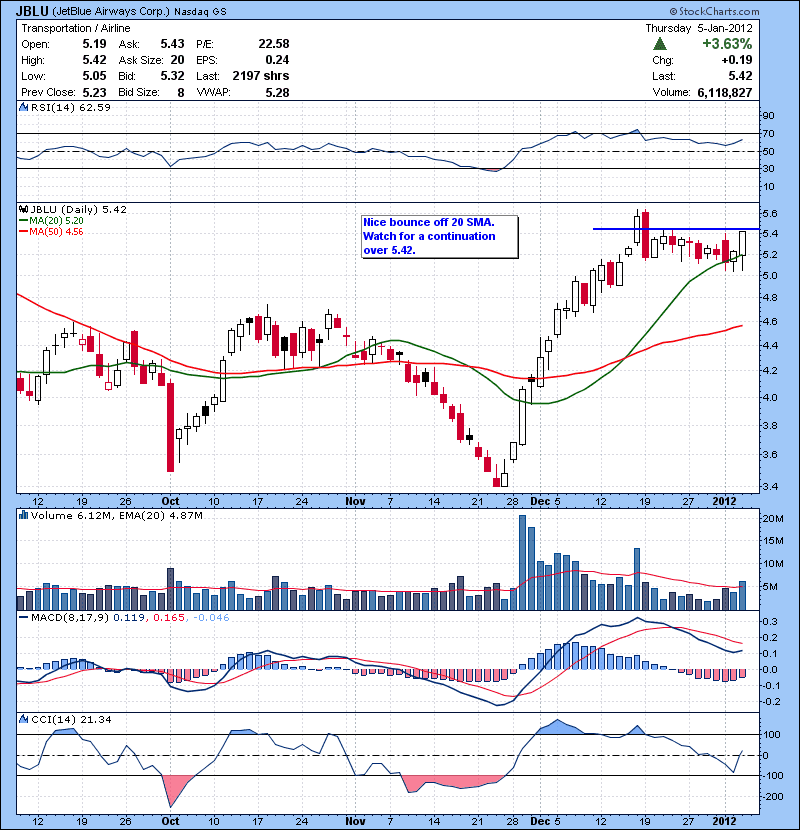Click the CCI(14) 21.34 label
Image resolution: width=800 pixels, height=830 pixels.
tap(71, 719)
